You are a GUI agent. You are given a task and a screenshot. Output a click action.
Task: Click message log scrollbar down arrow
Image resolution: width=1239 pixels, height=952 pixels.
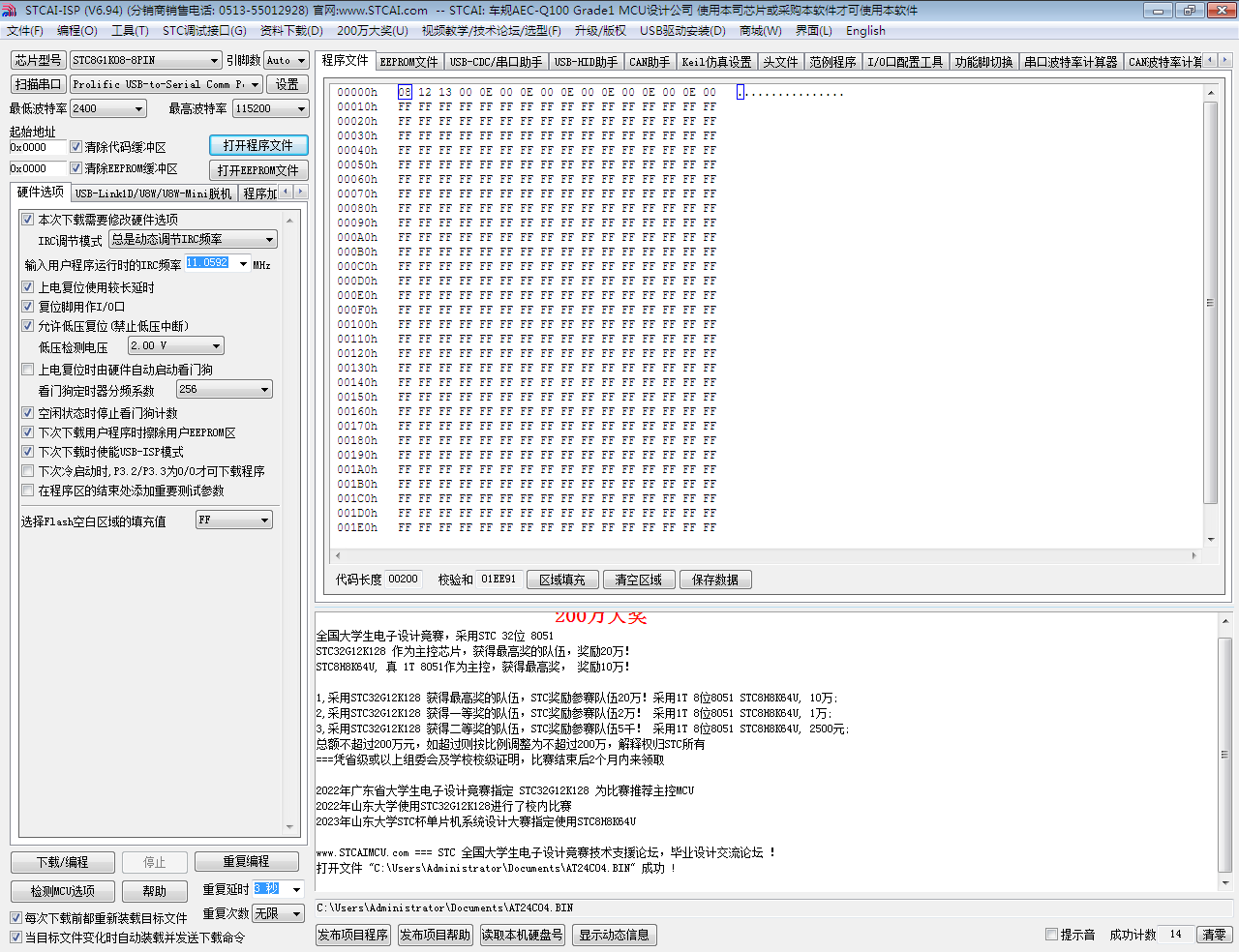coord(1225,882)
